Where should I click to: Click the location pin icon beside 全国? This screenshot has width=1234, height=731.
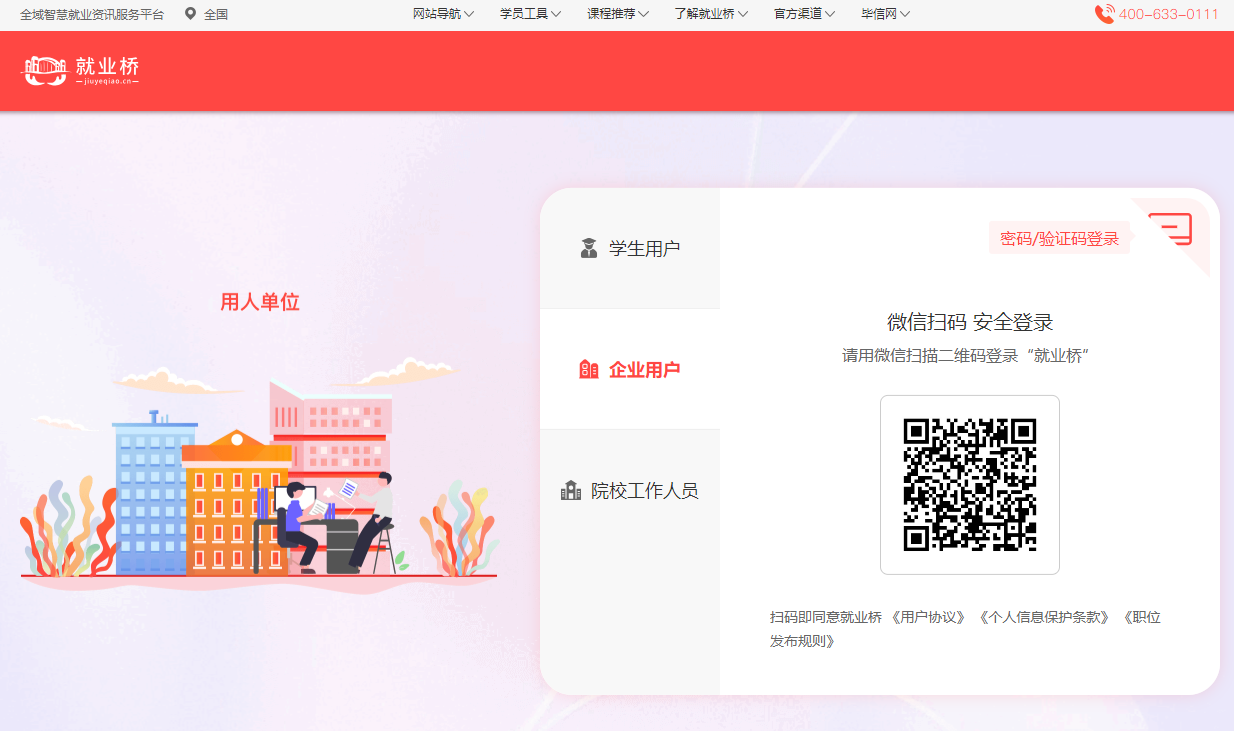pyautogui.click(x=190, y=14)
